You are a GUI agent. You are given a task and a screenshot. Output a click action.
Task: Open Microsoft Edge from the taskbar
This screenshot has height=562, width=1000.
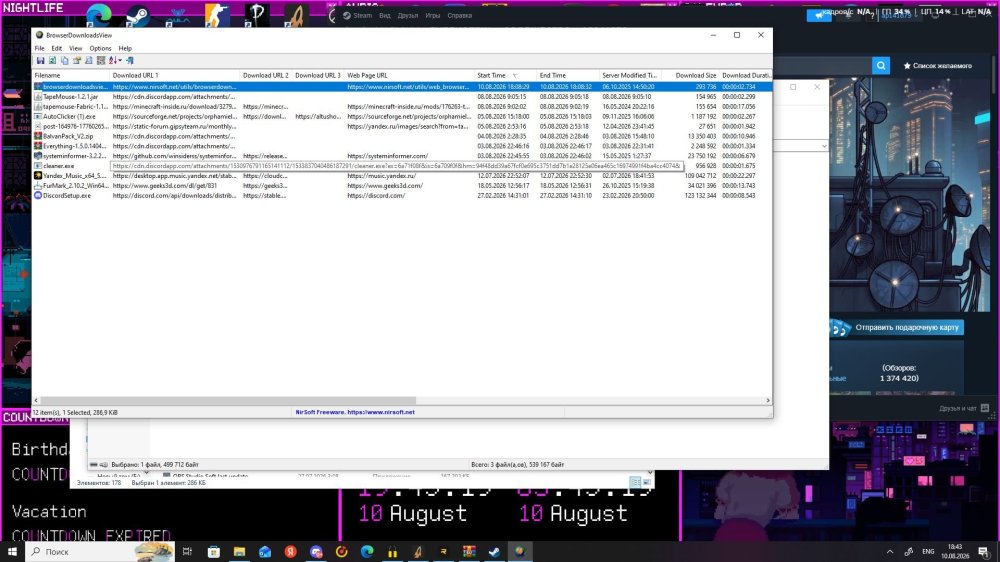tap(367, 552)
